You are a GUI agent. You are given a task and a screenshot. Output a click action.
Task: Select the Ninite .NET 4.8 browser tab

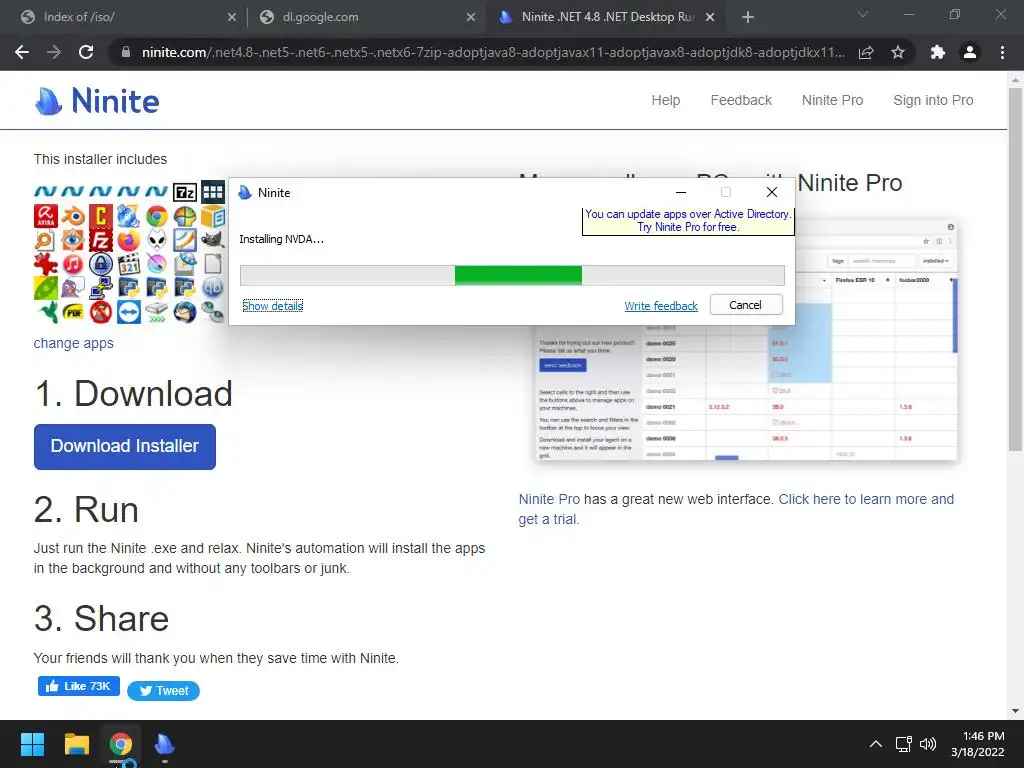point(606,17)
